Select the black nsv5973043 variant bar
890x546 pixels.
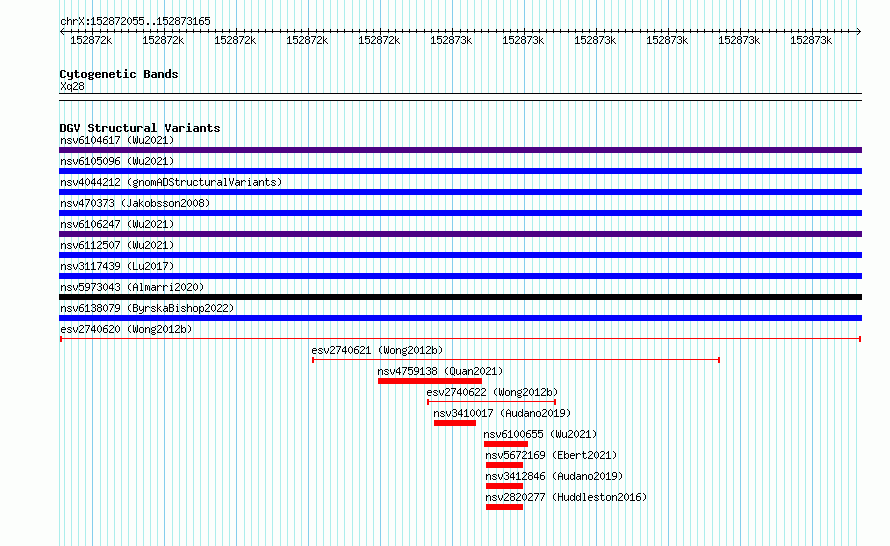[460, 297]
